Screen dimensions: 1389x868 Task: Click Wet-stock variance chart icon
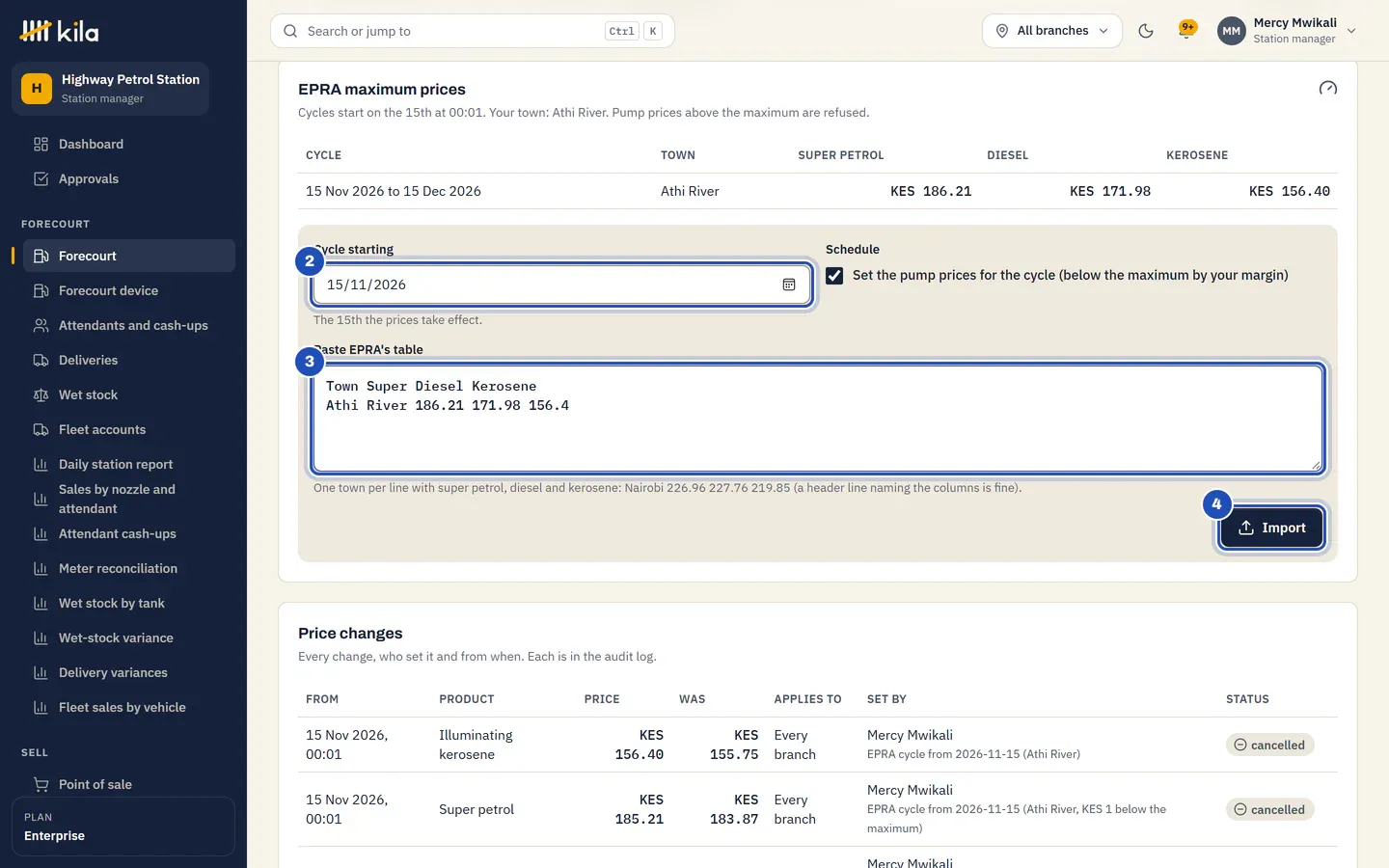click(x=41, y=637)
